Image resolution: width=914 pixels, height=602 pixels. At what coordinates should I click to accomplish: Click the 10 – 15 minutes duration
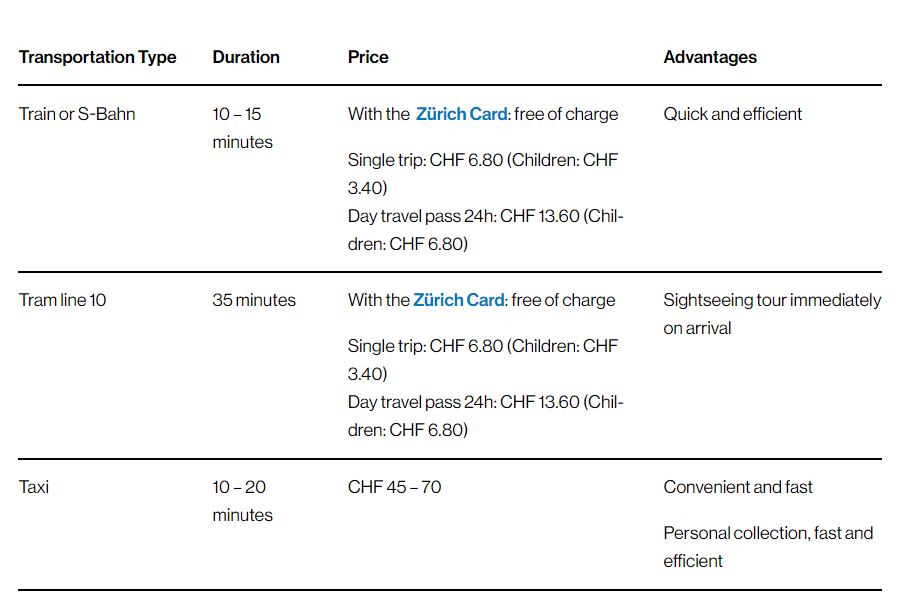[241, 128]
